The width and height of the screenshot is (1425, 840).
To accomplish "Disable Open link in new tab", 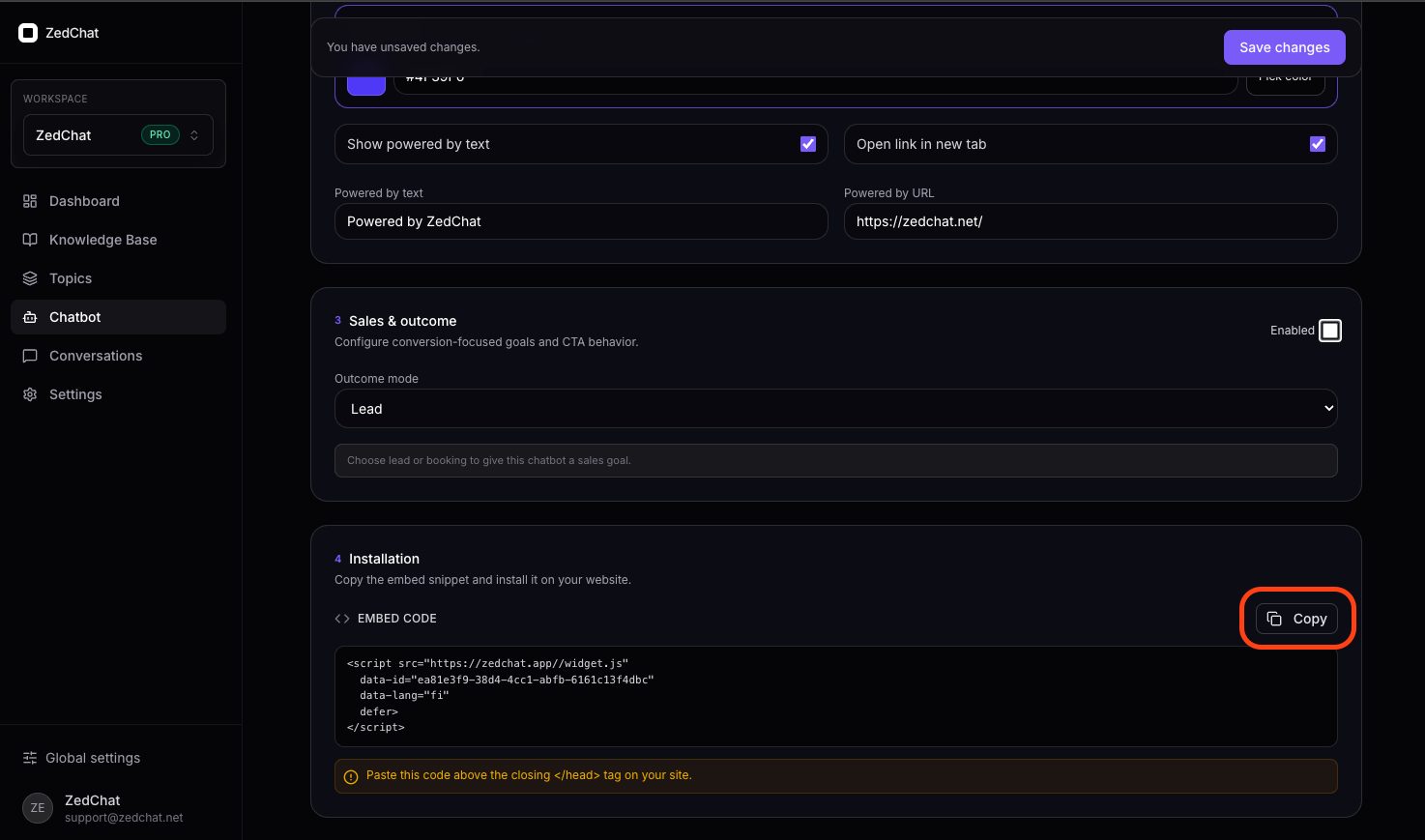I will [x=1318, y=143].
